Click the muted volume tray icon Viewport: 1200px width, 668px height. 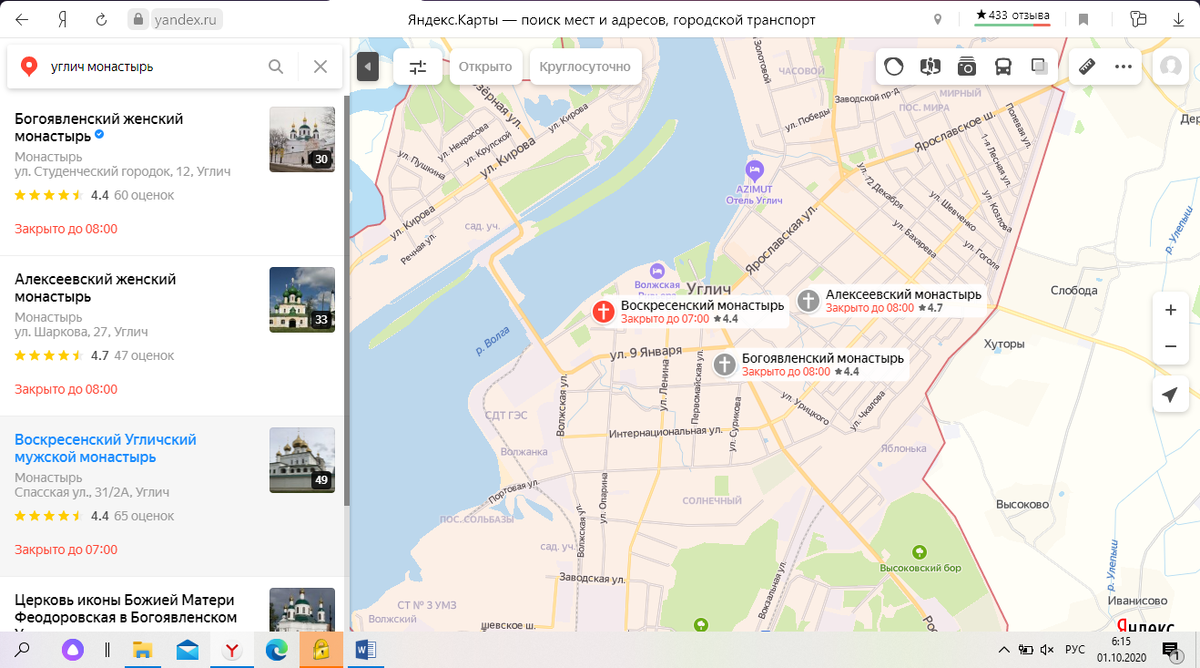click(x=1047, y=650)
